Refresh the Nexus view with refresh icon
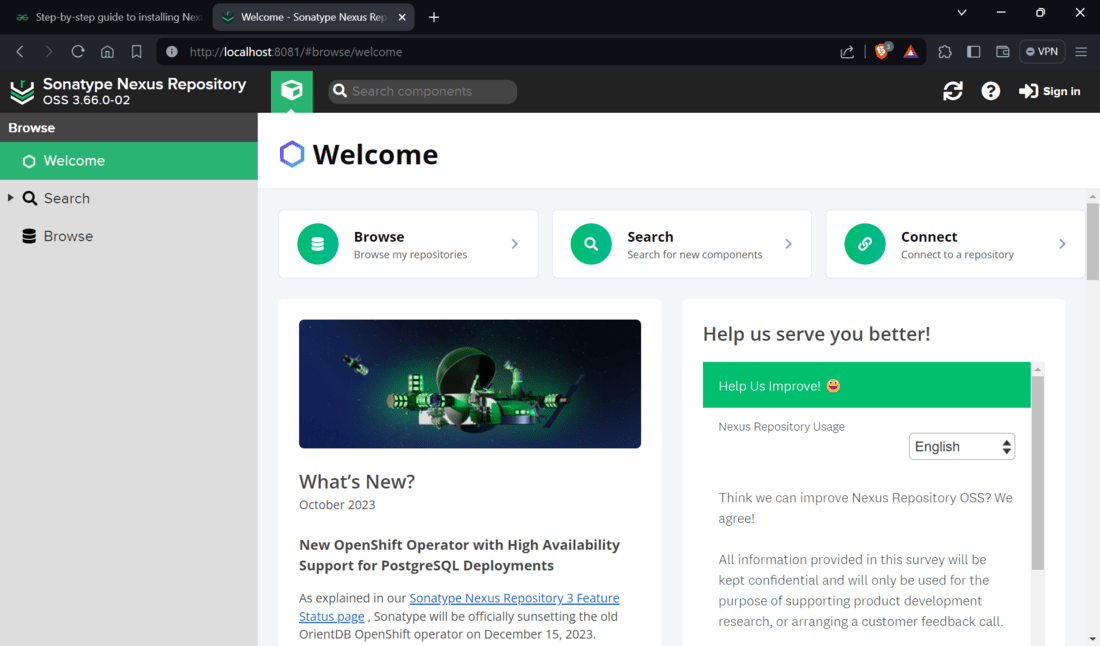 point(953,91)
